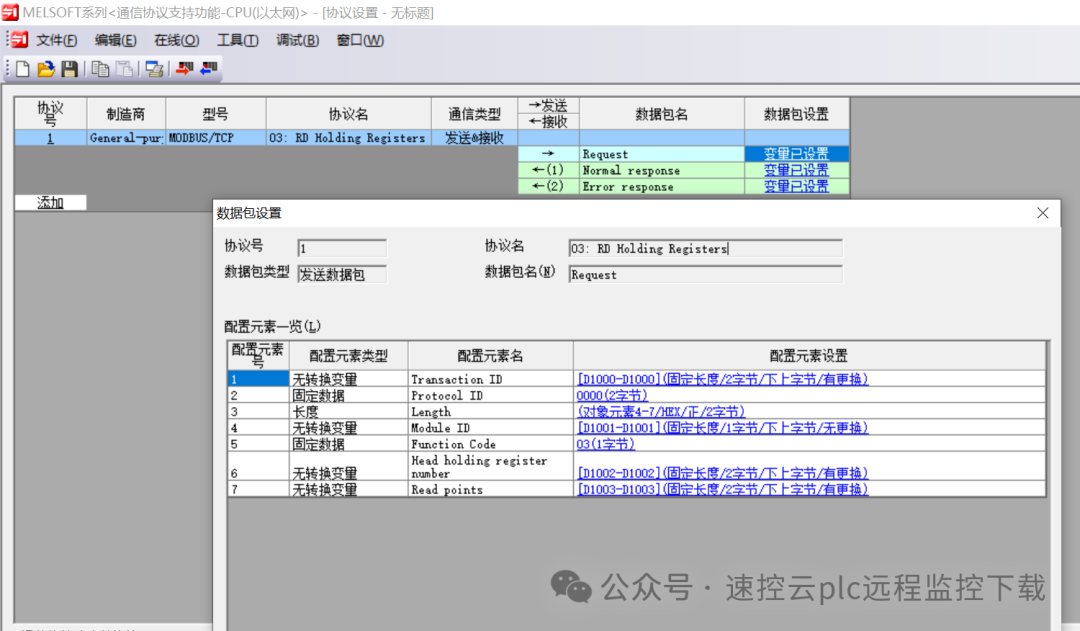Open Head holding register D1002-D1002 link
Image resolution: width=1080 pixels, height=631 pixels.
click(723, 473)
